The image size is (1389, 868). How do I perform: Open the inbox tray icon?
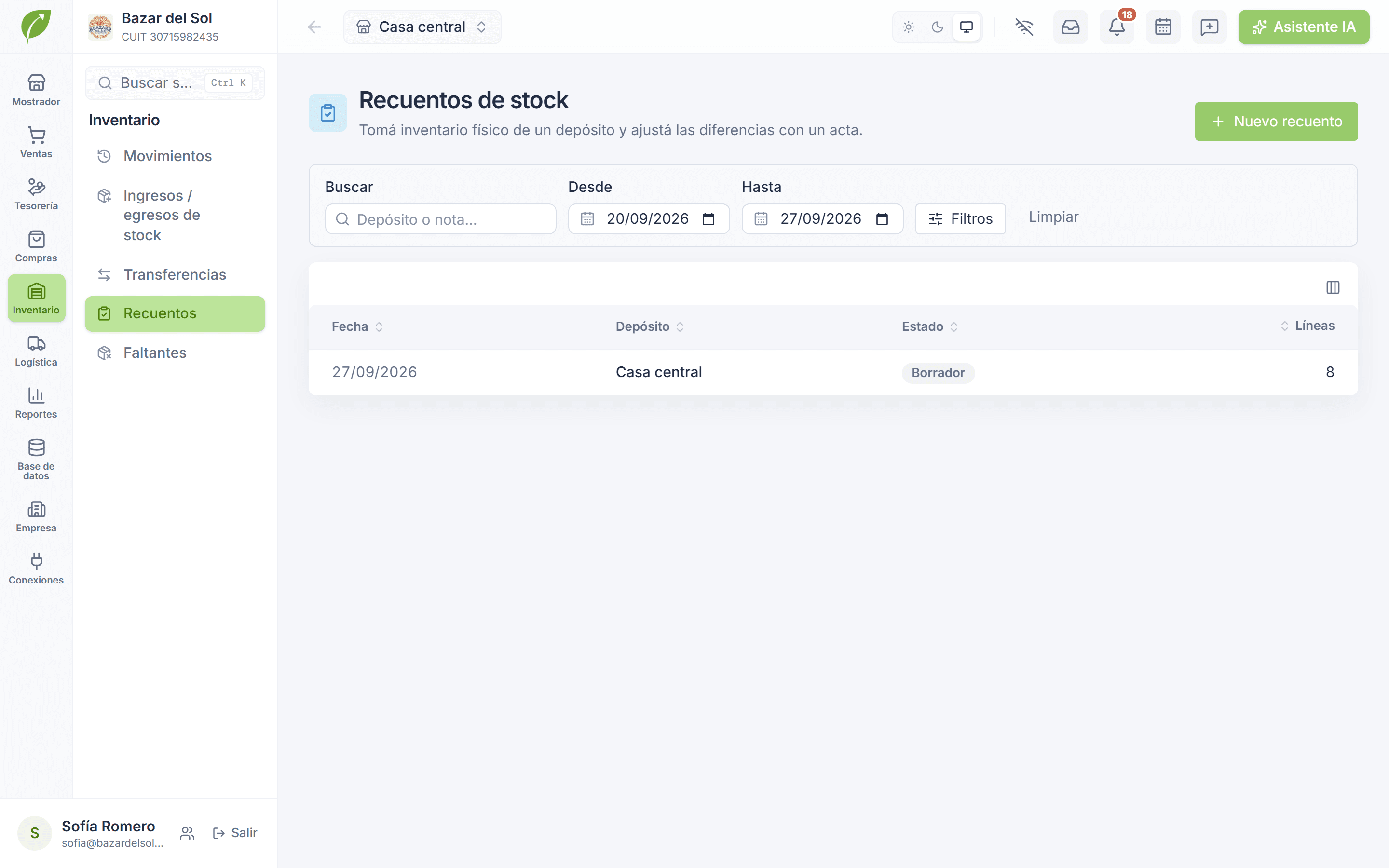[1071, 27]
